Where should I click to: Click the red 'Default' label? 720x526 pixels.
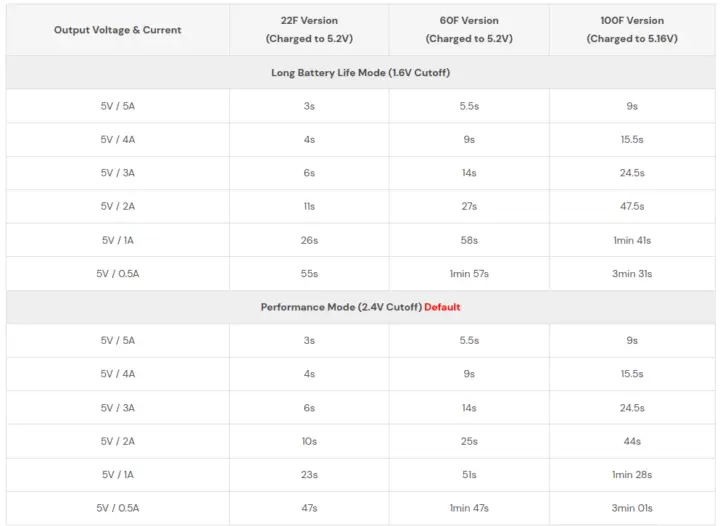442,307
